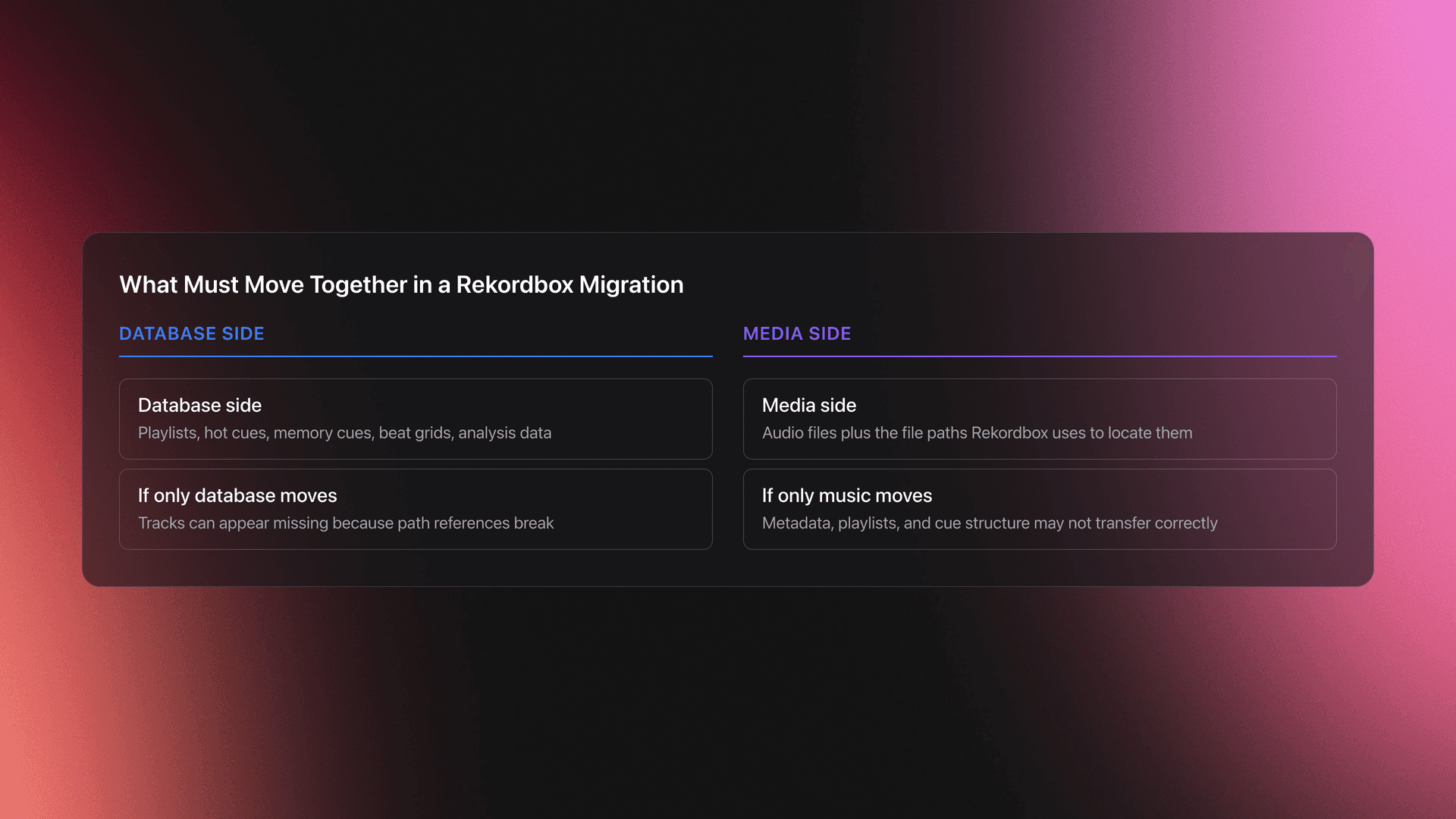Click the purple underline below MEDIA SIDE
Screen dimensions: 1456x819
coord(1040,355)
